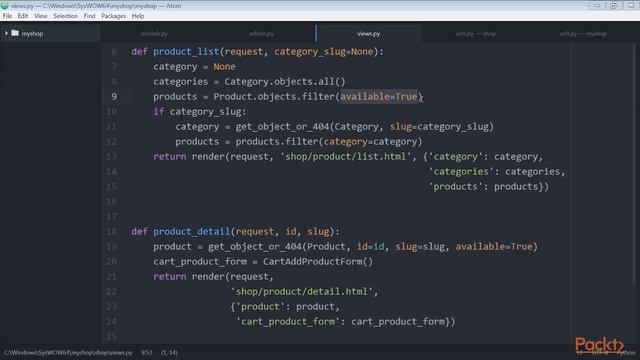
Task: Click 'category = None' on line 7
Action: [x=194, y=67]
